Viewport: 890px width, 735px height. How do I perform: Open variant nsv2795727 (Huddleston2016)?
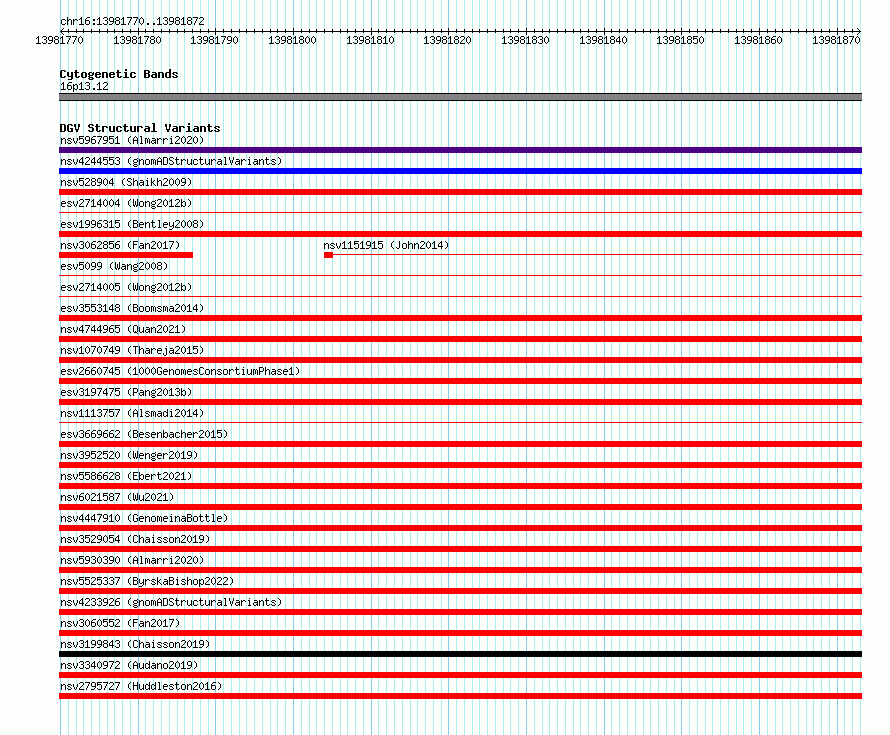click(141, 686)
